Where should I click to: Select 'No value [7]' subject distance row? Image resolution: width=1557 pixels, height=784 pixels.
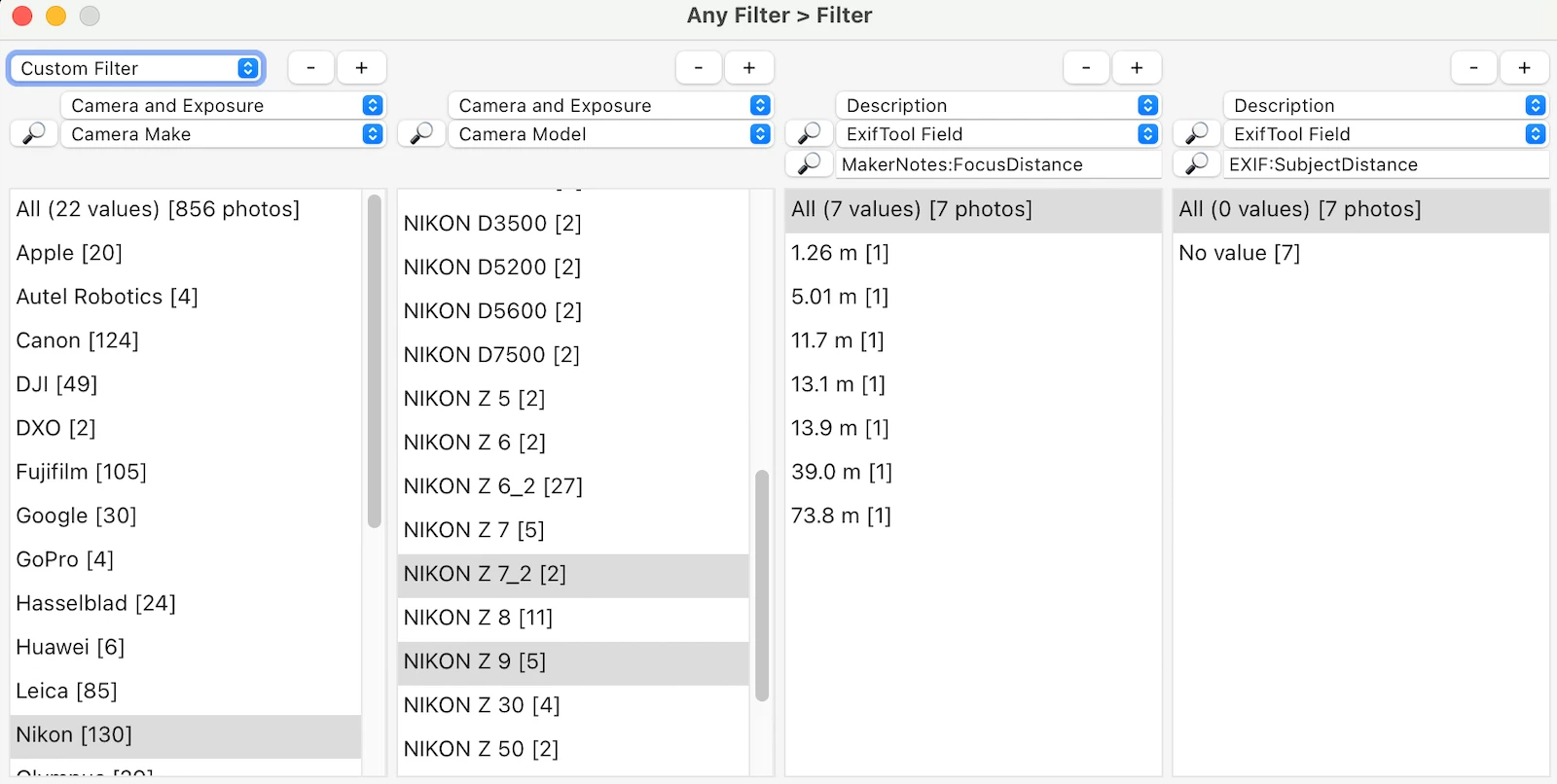tap(1360, 253)
